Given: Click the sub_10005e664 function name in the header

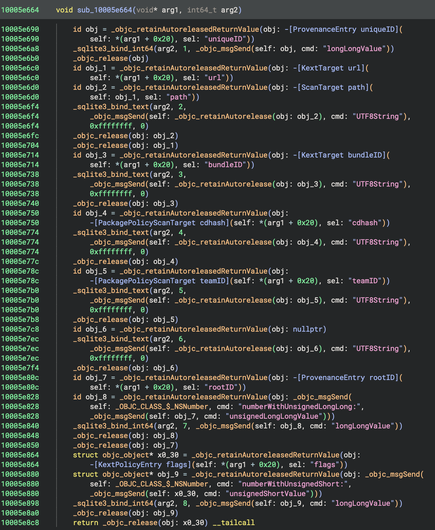Looking at the screenshot, I should point(104,10).
